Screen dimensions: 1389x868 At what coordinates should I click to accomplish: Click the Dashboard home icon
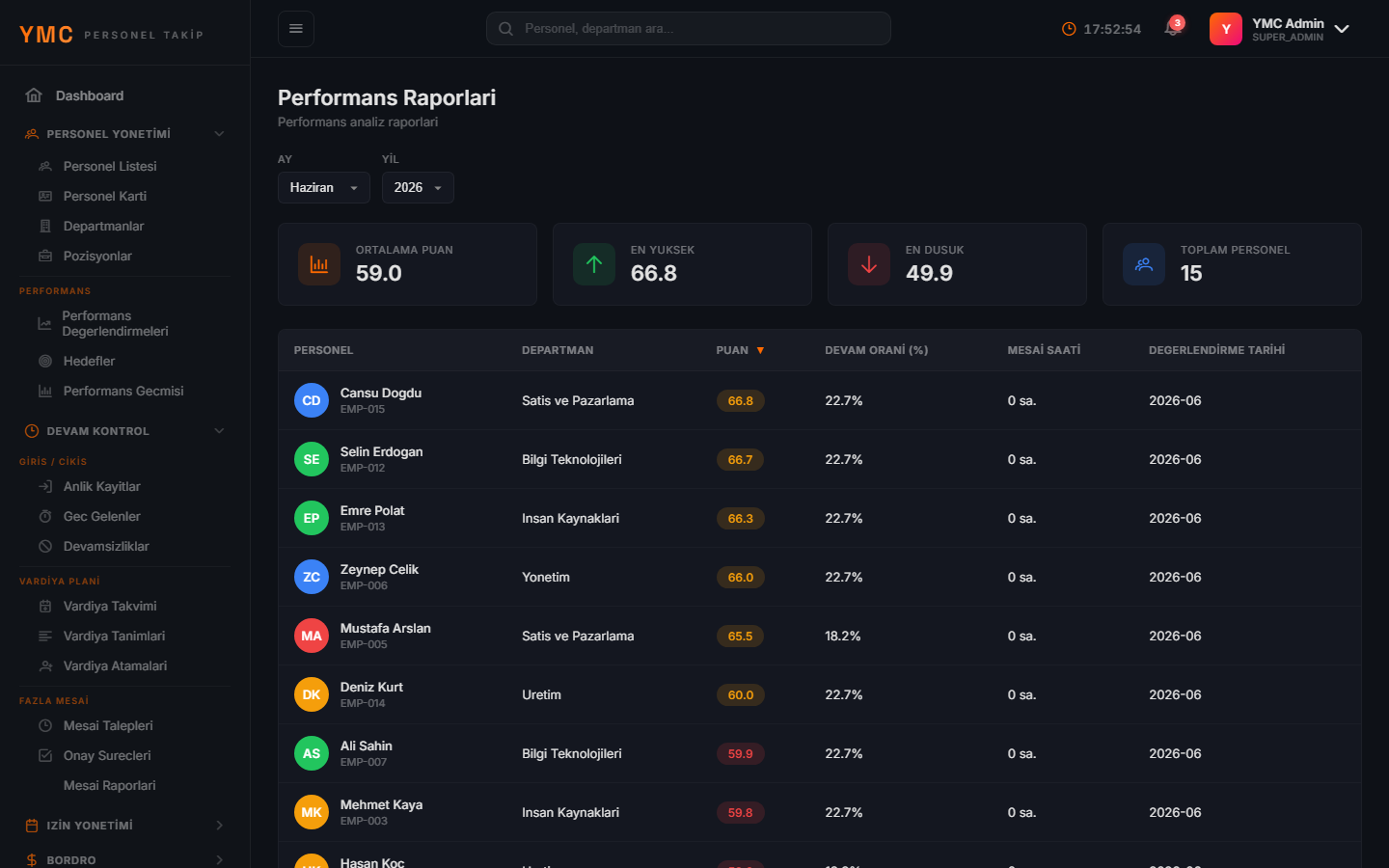pyautogui.click(x=34, y=95)
